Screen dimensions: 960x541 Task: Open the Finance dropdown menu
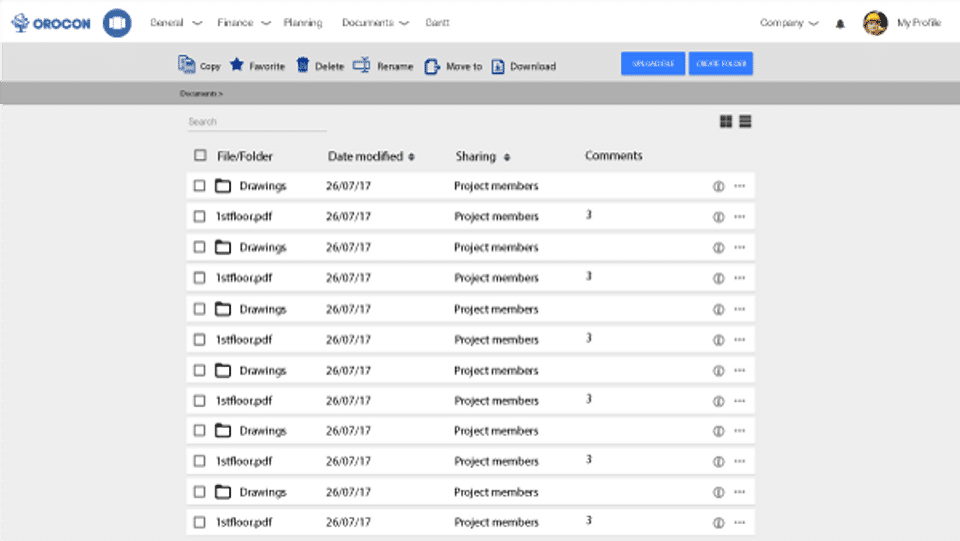pyautogui.click(x=243, y=22)
